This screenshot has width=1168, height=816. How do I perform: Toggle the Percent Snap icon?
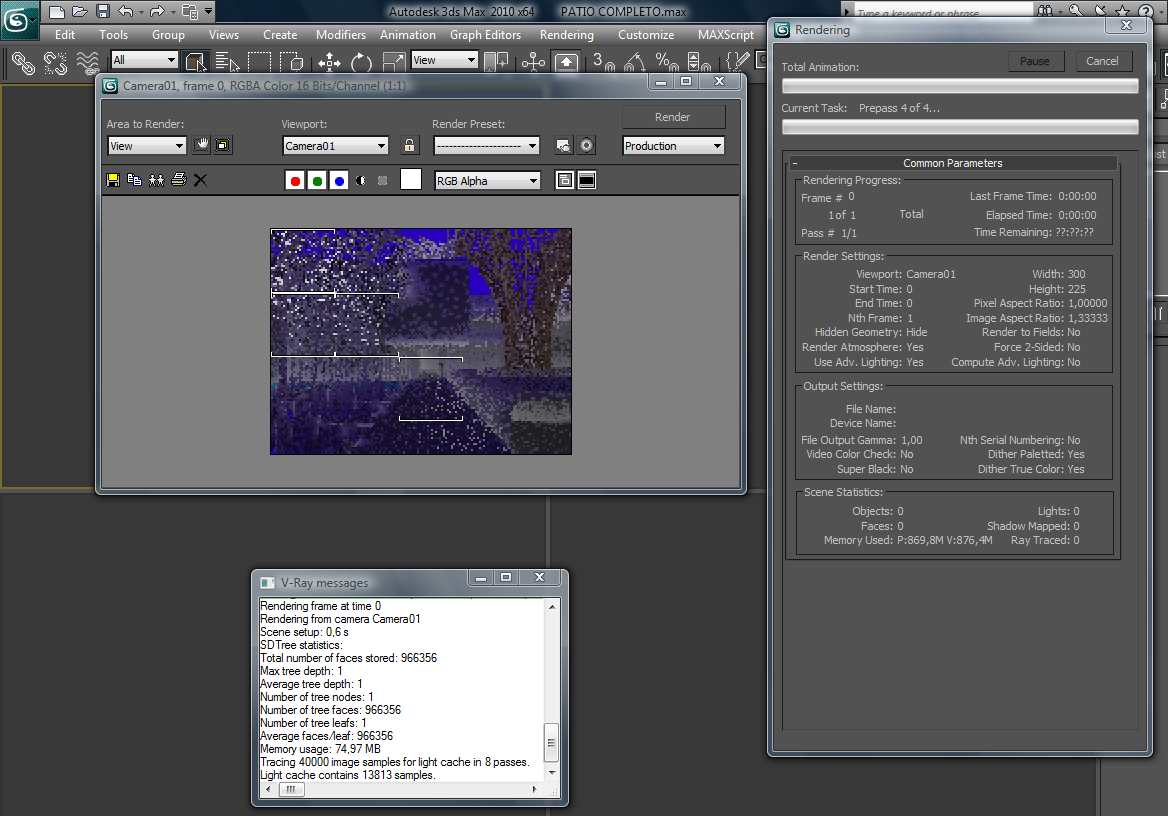(x=666, y=61)
